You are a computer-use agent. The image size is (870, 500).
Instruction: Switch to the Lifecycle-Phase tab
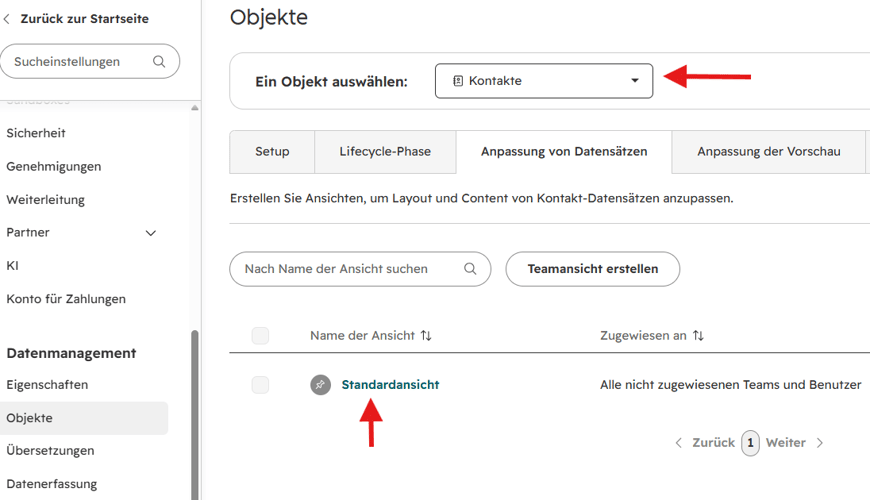coord(385,151)
